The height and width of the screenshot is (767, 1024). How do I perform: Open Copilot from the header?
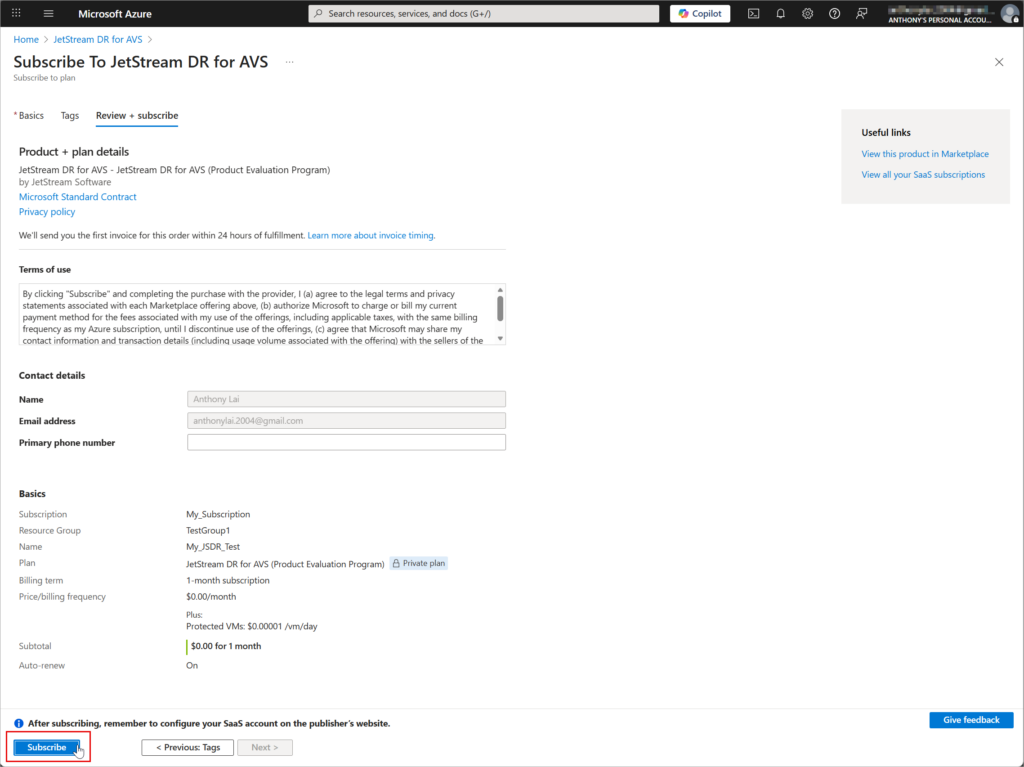click(700, 14)
